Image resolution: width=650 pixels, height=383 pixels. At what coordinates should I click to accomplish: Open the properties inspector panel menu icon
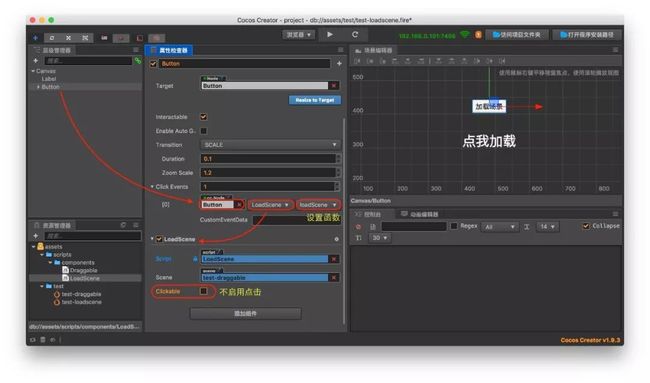click(x=340, y=50)
